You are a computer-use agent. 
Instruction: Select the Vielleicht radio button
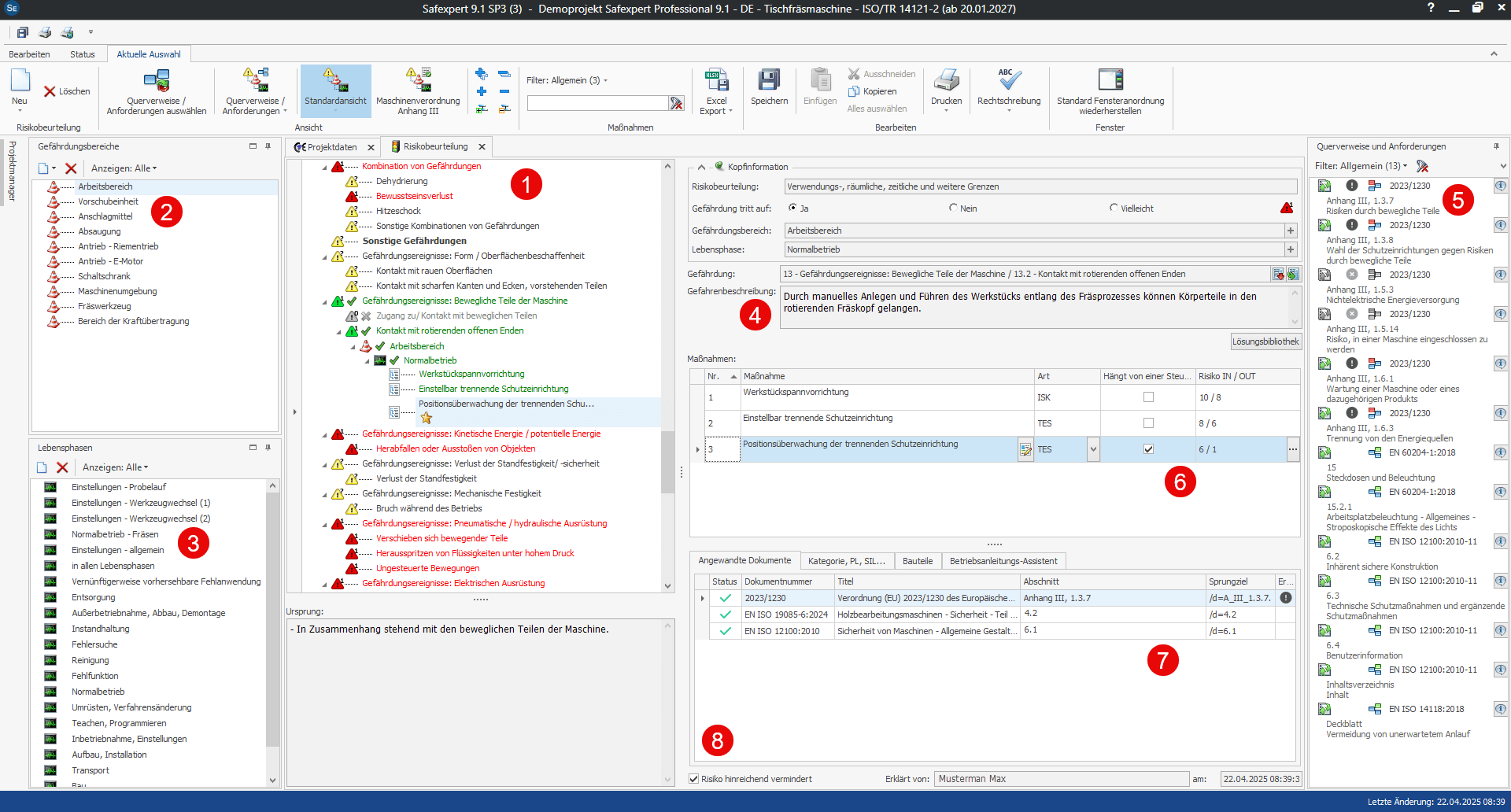click(x=1114, y=208)
